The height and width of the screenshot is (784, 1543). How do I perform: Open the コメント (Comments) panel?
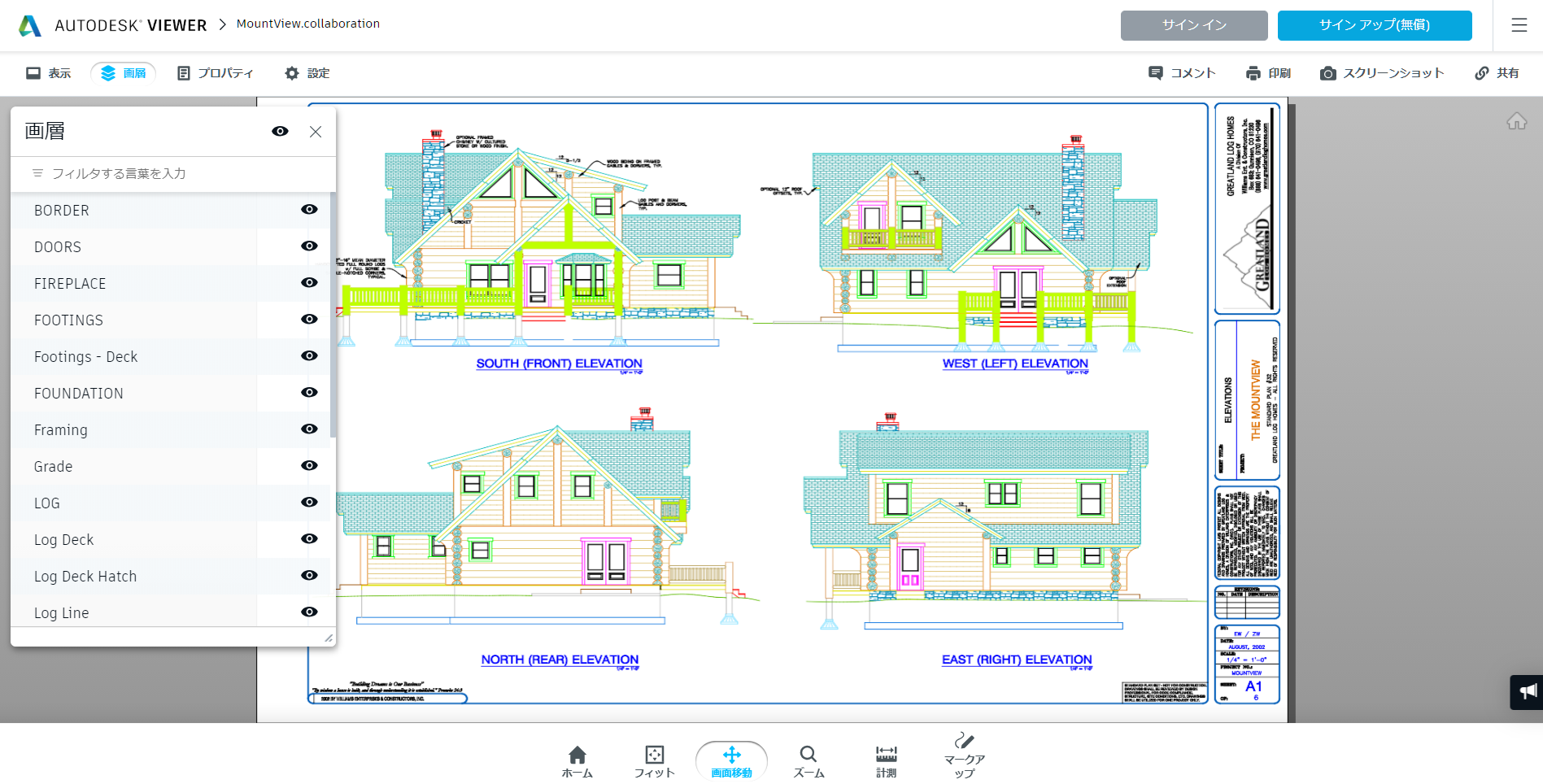click(1182, 73)
